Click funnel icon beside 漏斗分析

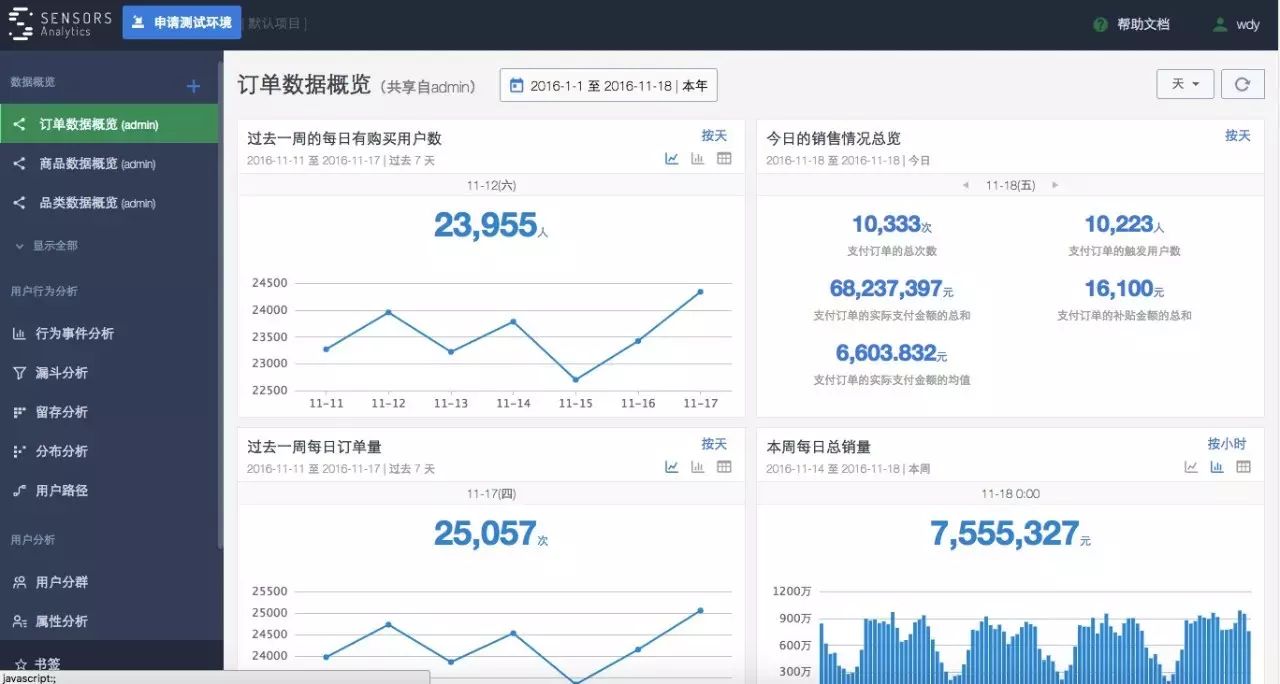click(x=19, y=372)
